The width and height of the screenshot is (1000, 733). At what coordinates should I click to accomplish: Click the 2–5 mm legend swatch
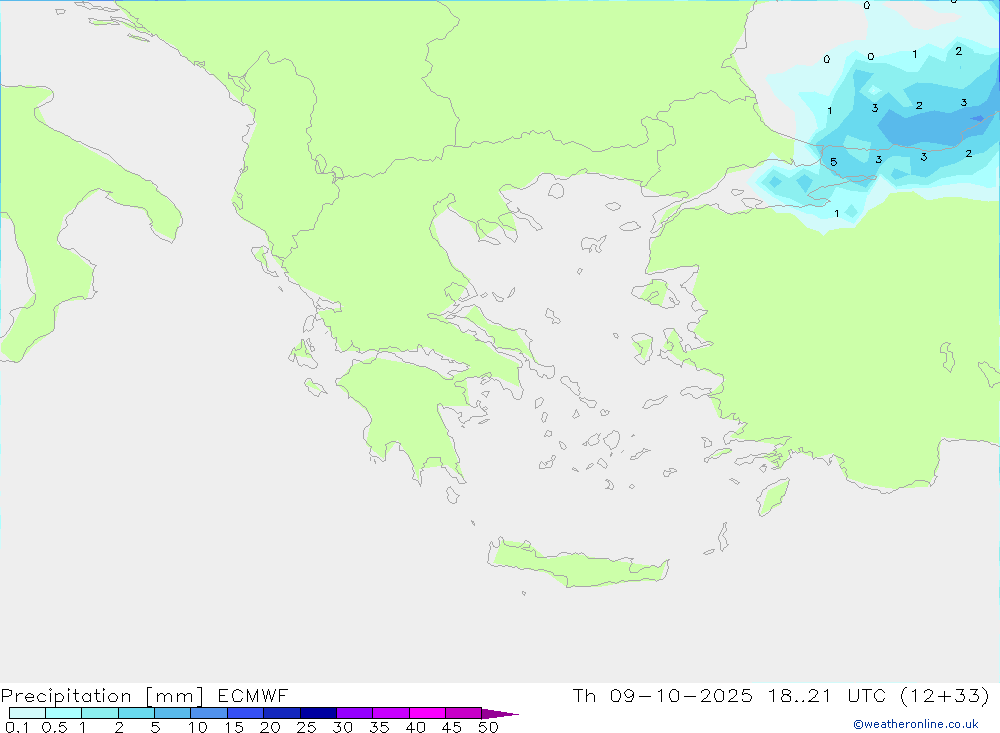pos(136,713)
